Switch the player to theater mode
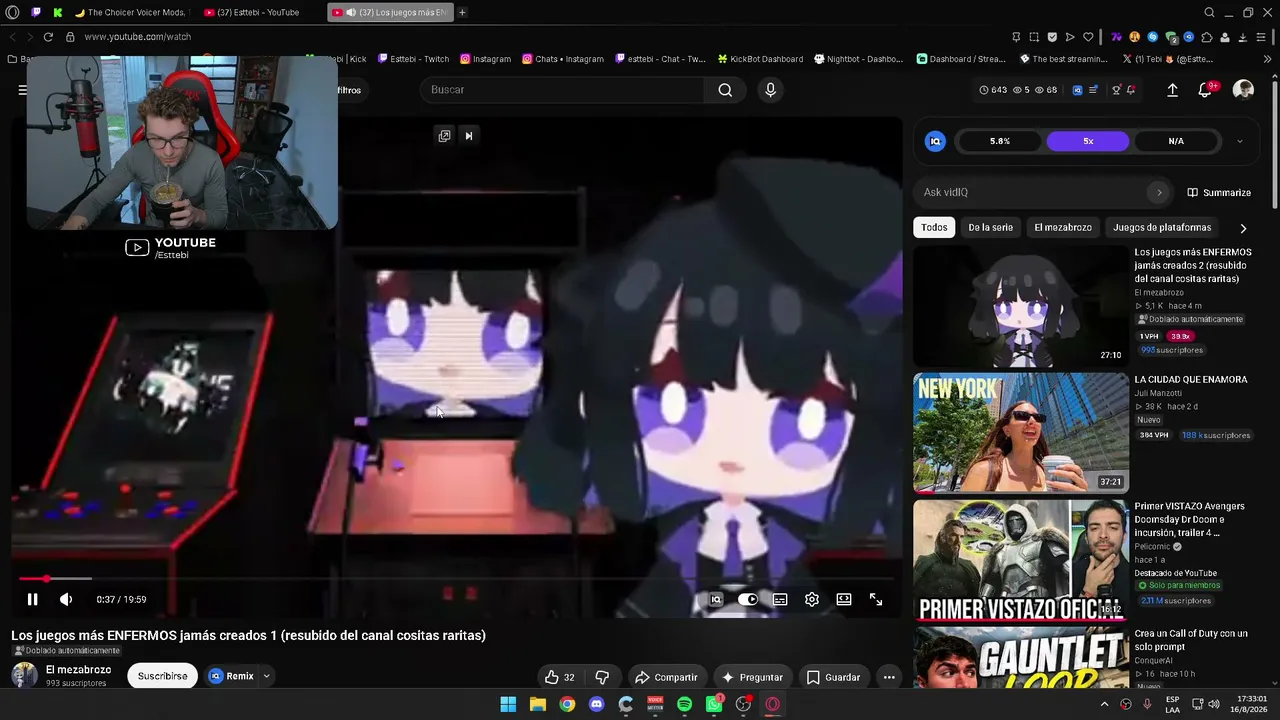1280x720 pixels. click(x=844, y=599)
